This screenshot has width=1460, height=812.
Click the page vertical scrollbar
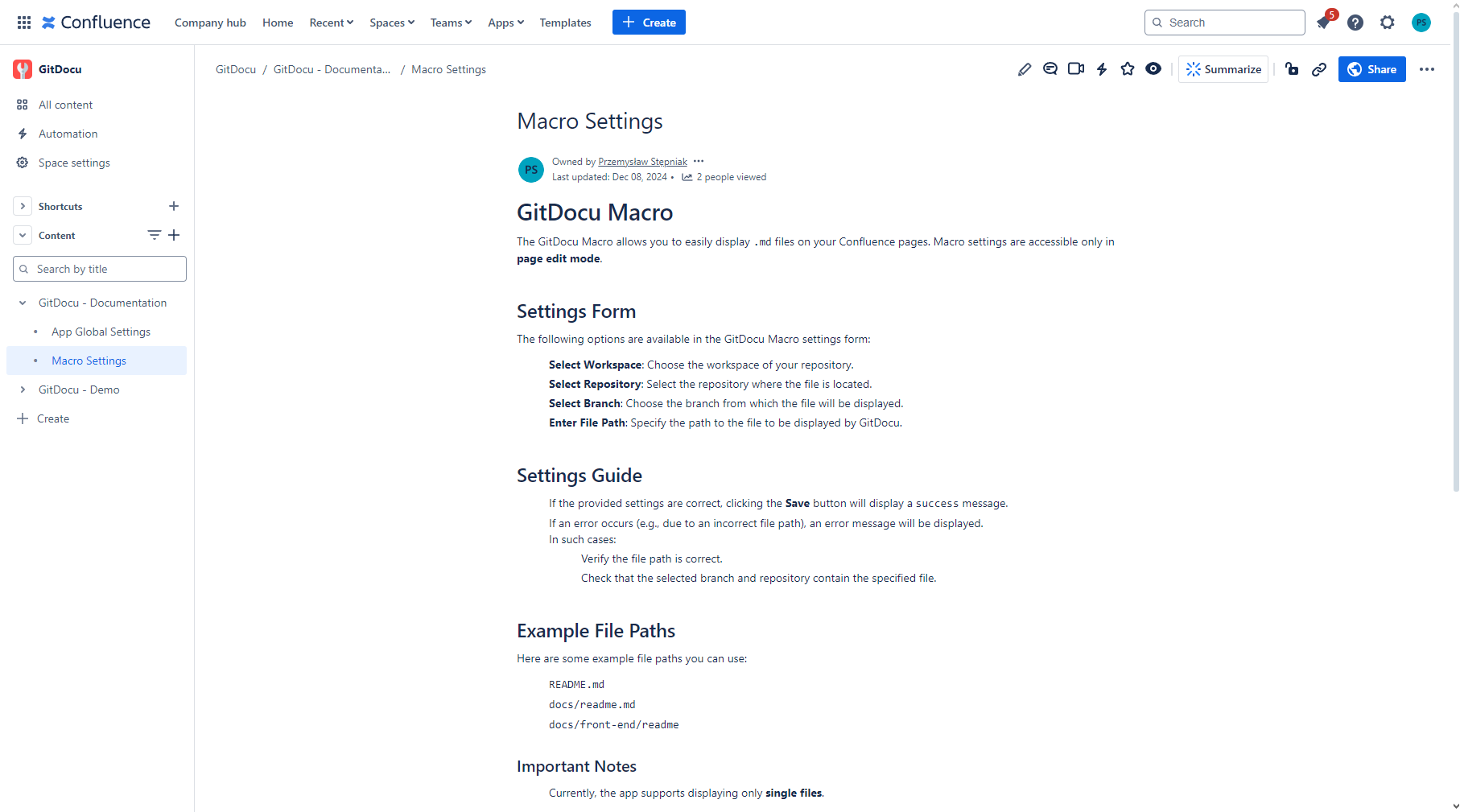coord(1456,249)
